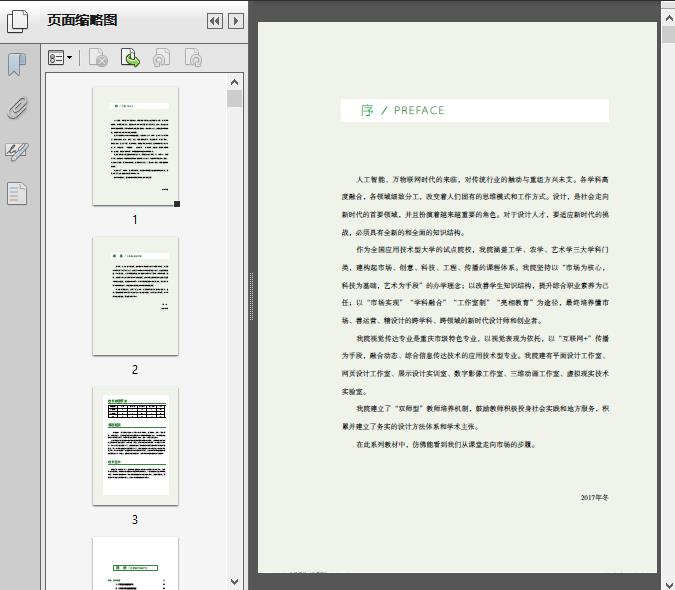Open the document content panel icon

(17, 194)
